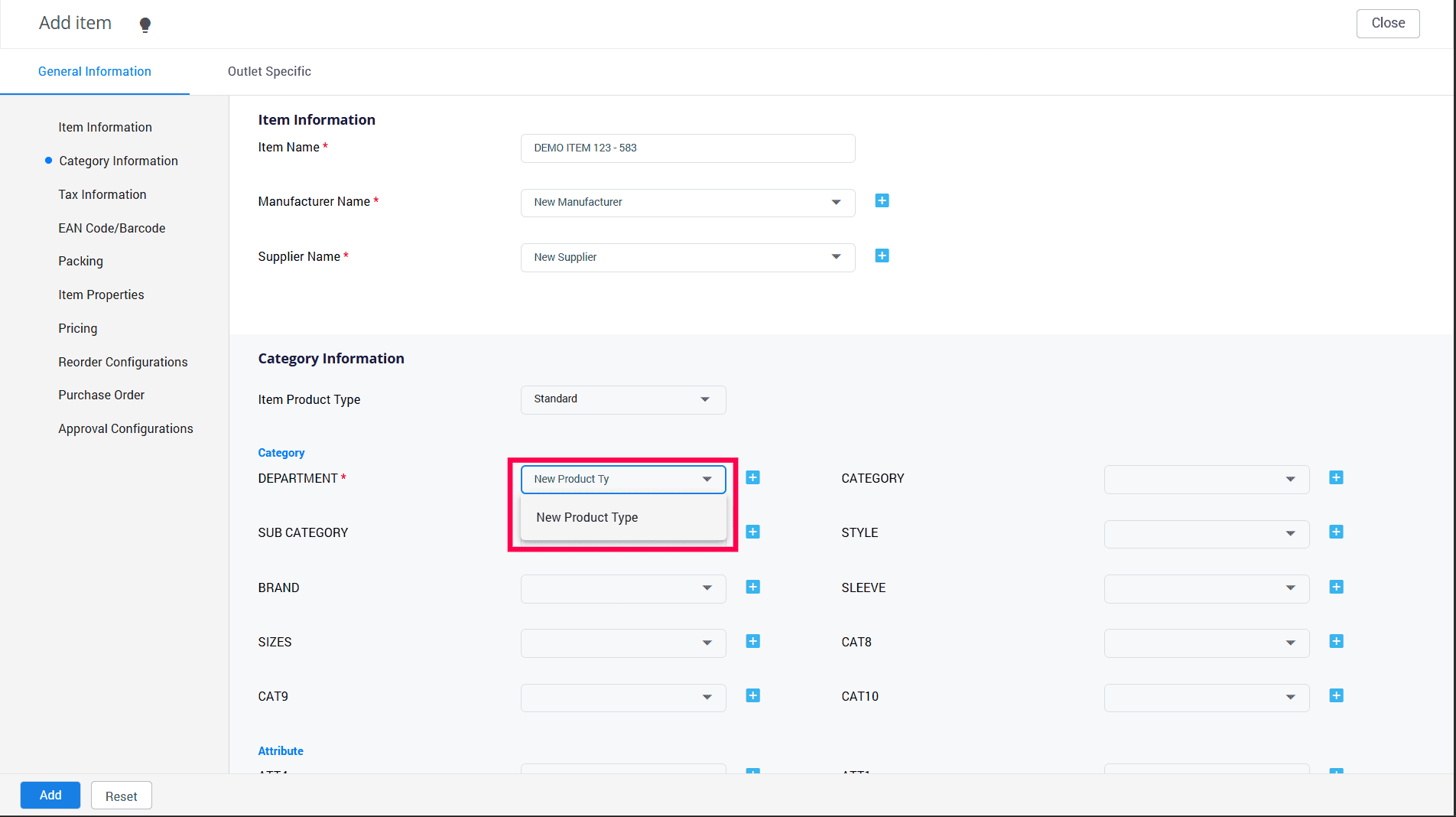1456x817 pixels.
Task: Switch to the Outlet Specific tab
Action: click(x=269, y=72)
